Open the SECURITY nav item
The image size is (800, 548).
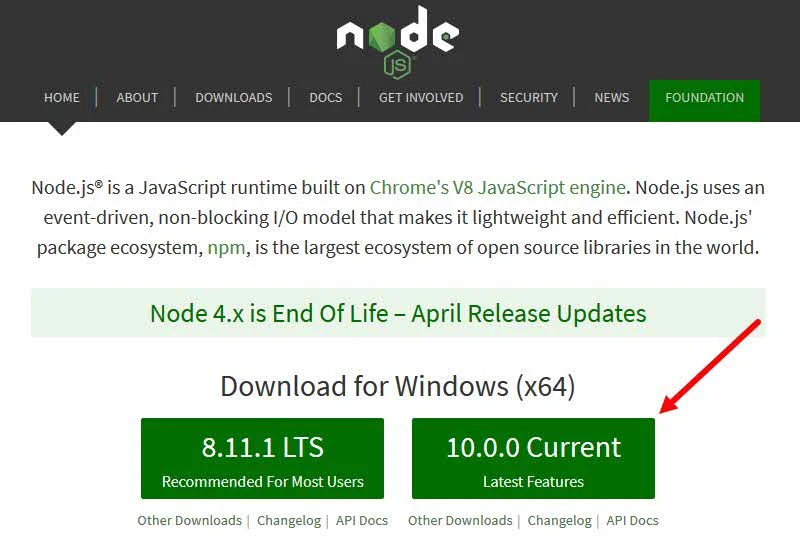[529, 97]
